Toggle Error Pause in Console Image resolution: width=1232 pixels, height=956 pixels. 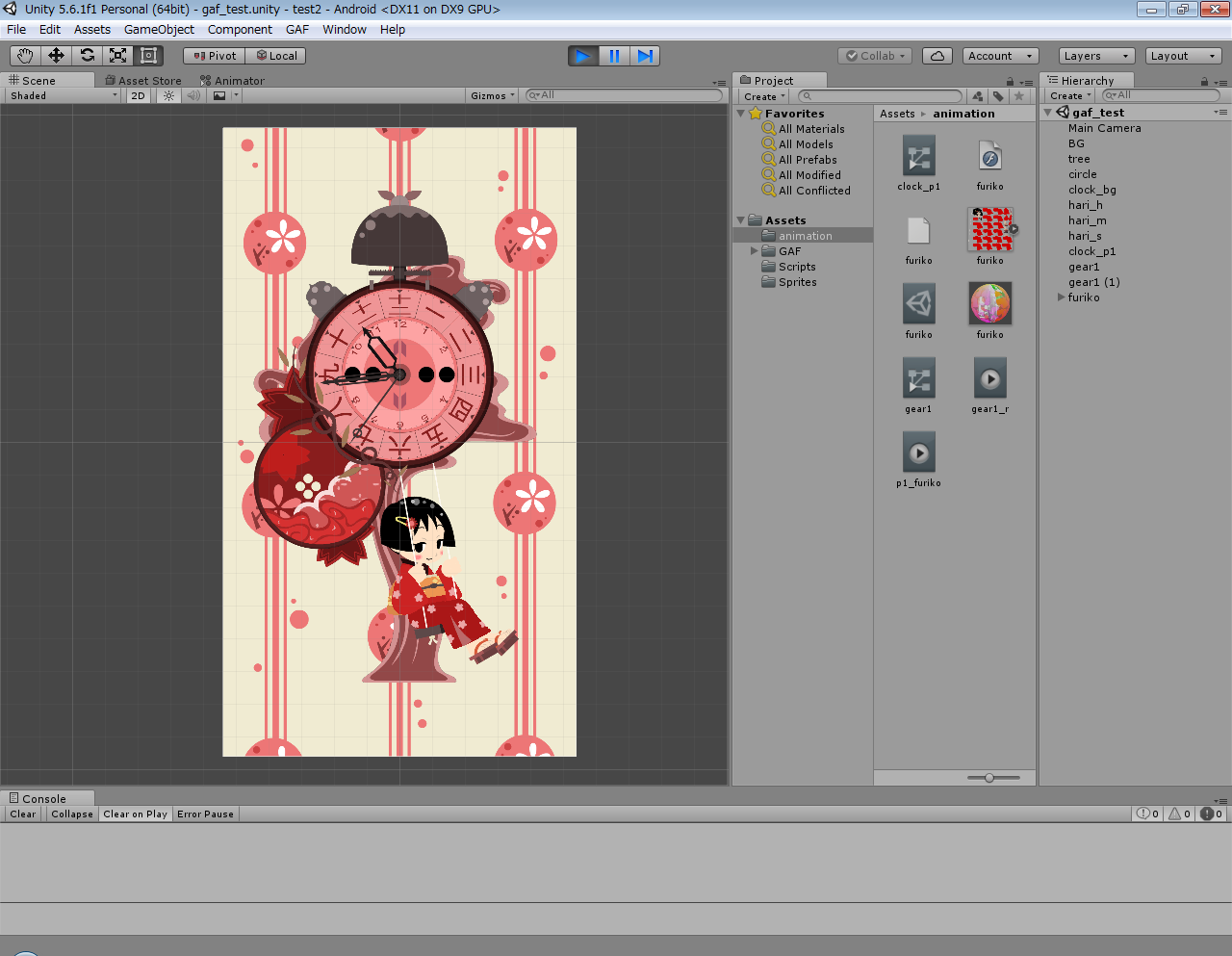coord(205,814)
